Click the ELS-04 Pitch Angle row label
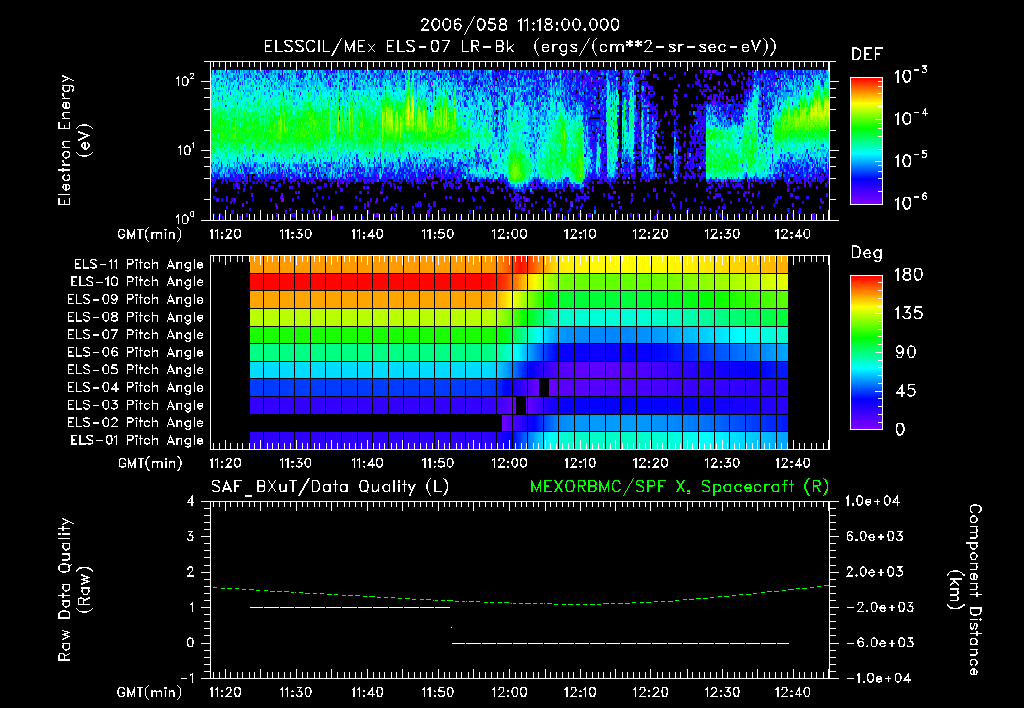This screenshot has width=1024, height=708. coord(135,387)
